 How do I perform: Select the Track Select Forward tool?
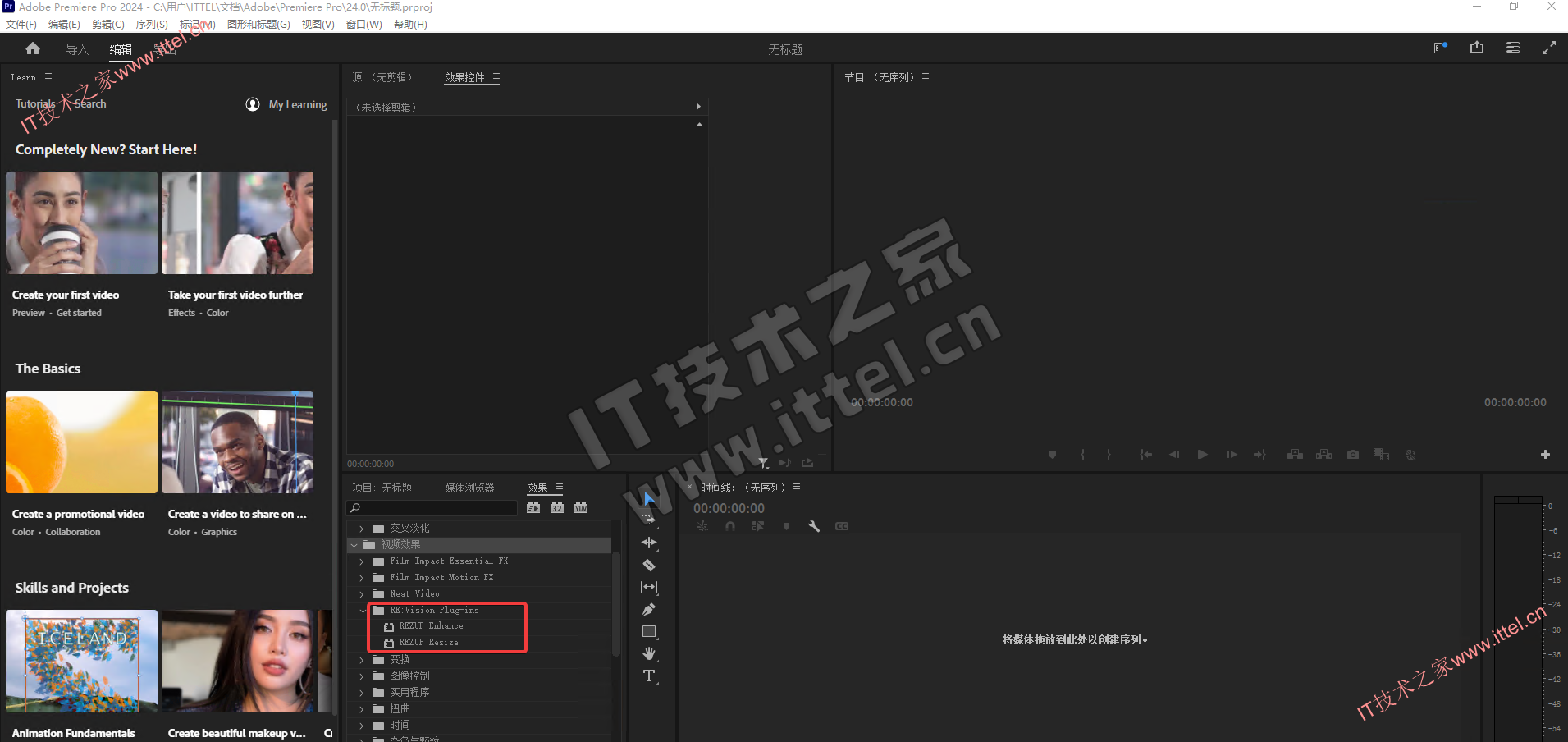[648, 520]
